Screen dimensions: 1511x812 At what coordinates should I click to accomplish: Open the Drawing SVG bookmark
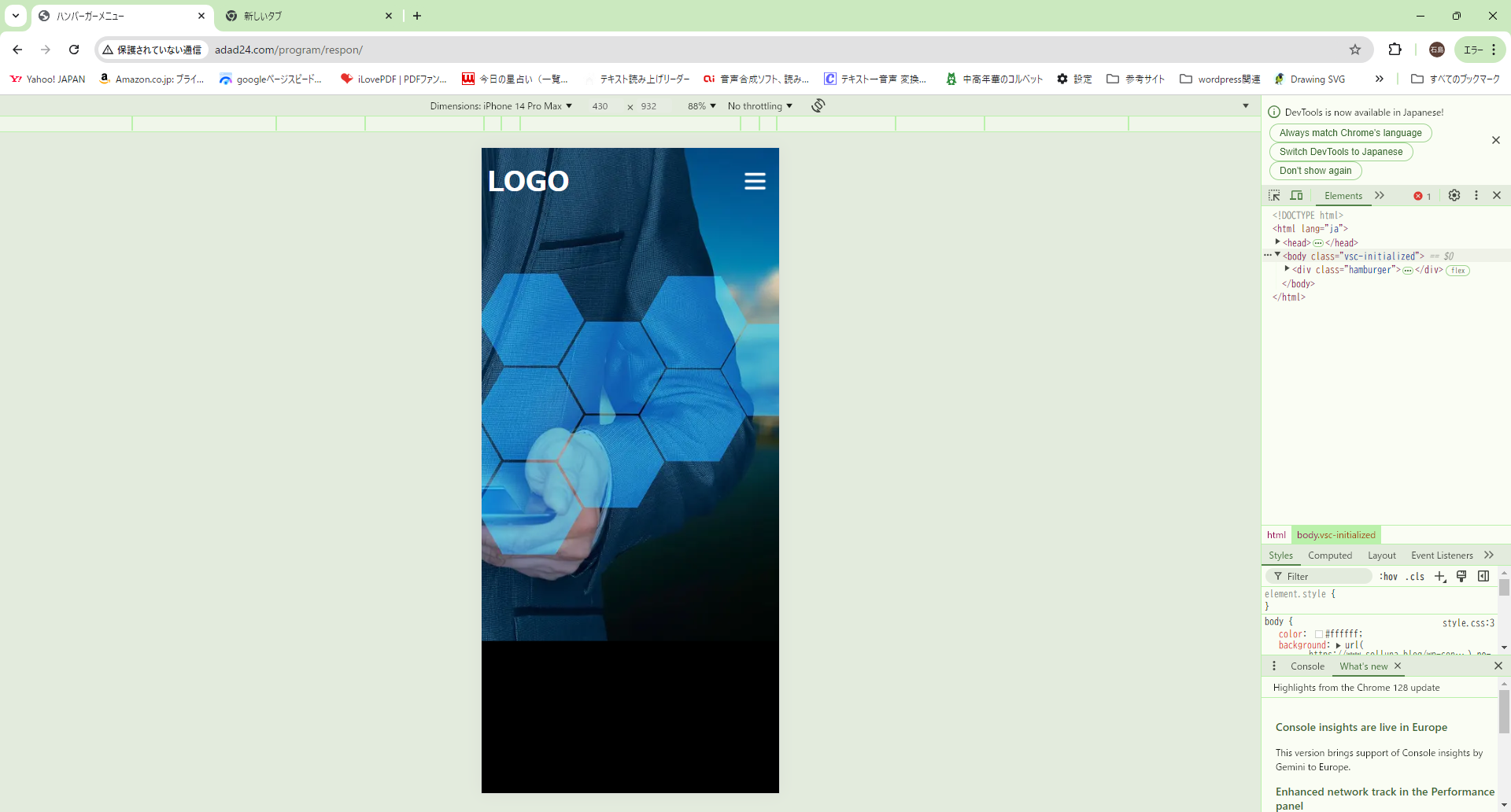coord(1310,79)
